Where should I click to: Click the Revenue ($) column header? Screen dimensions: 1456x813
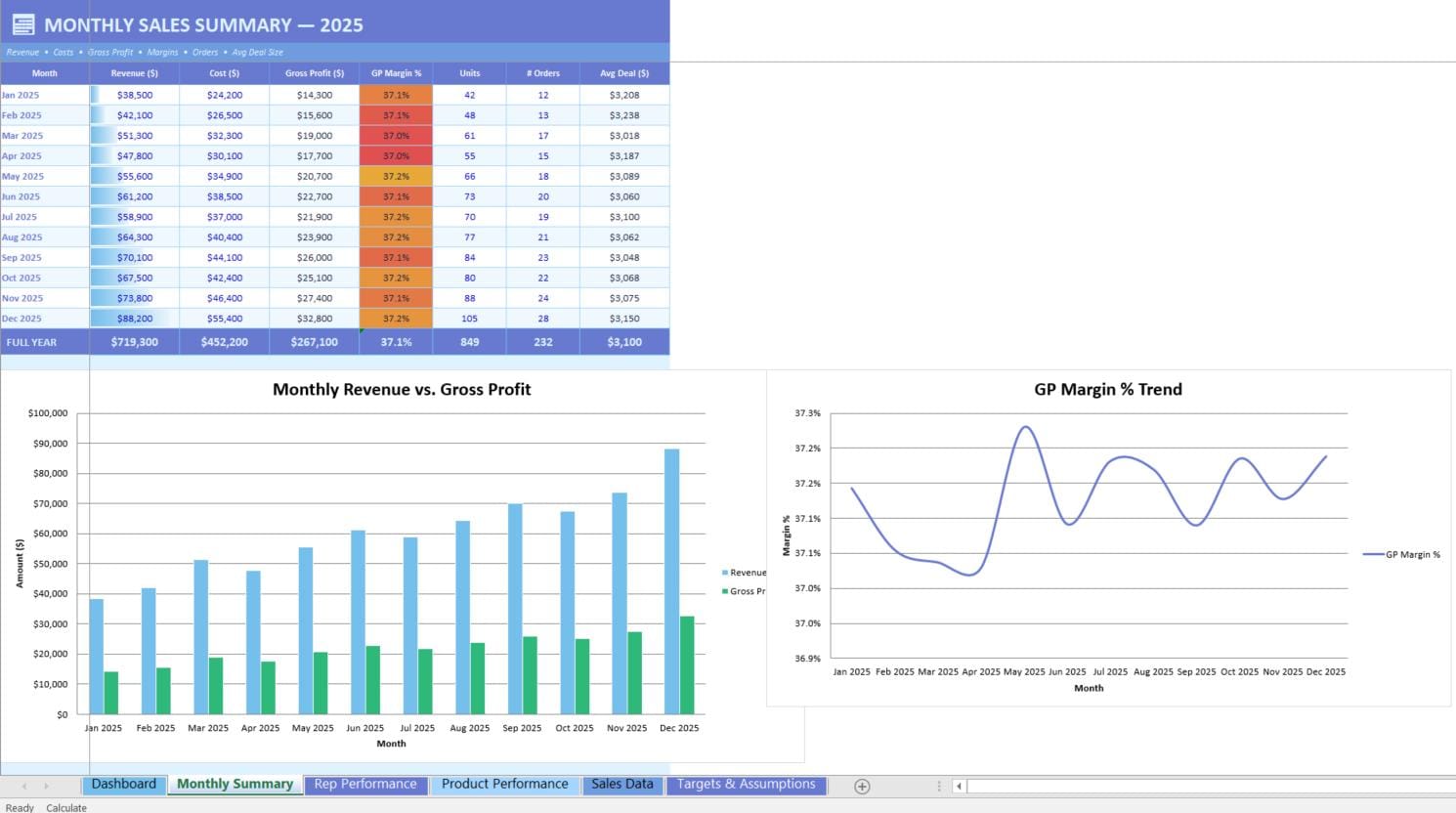(x=135, y=73)
